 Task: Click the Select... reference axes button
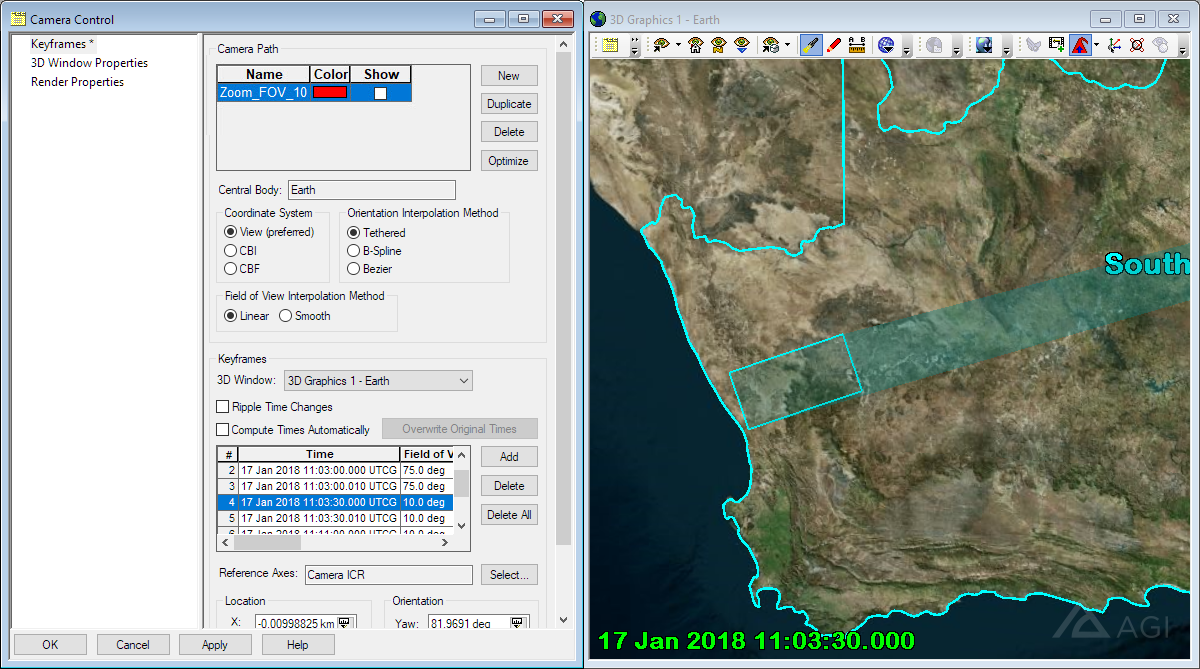coord(509,575)
